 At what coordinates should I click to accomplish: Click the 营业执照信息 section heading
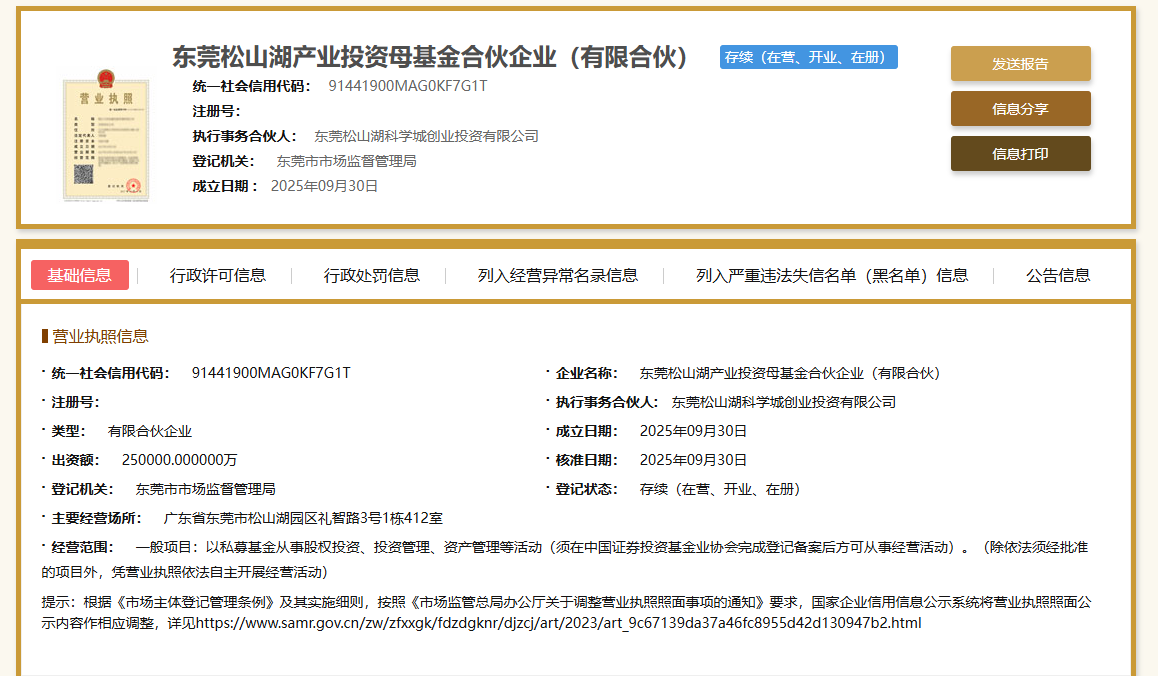pyautogui.click(x=100, y=336)
